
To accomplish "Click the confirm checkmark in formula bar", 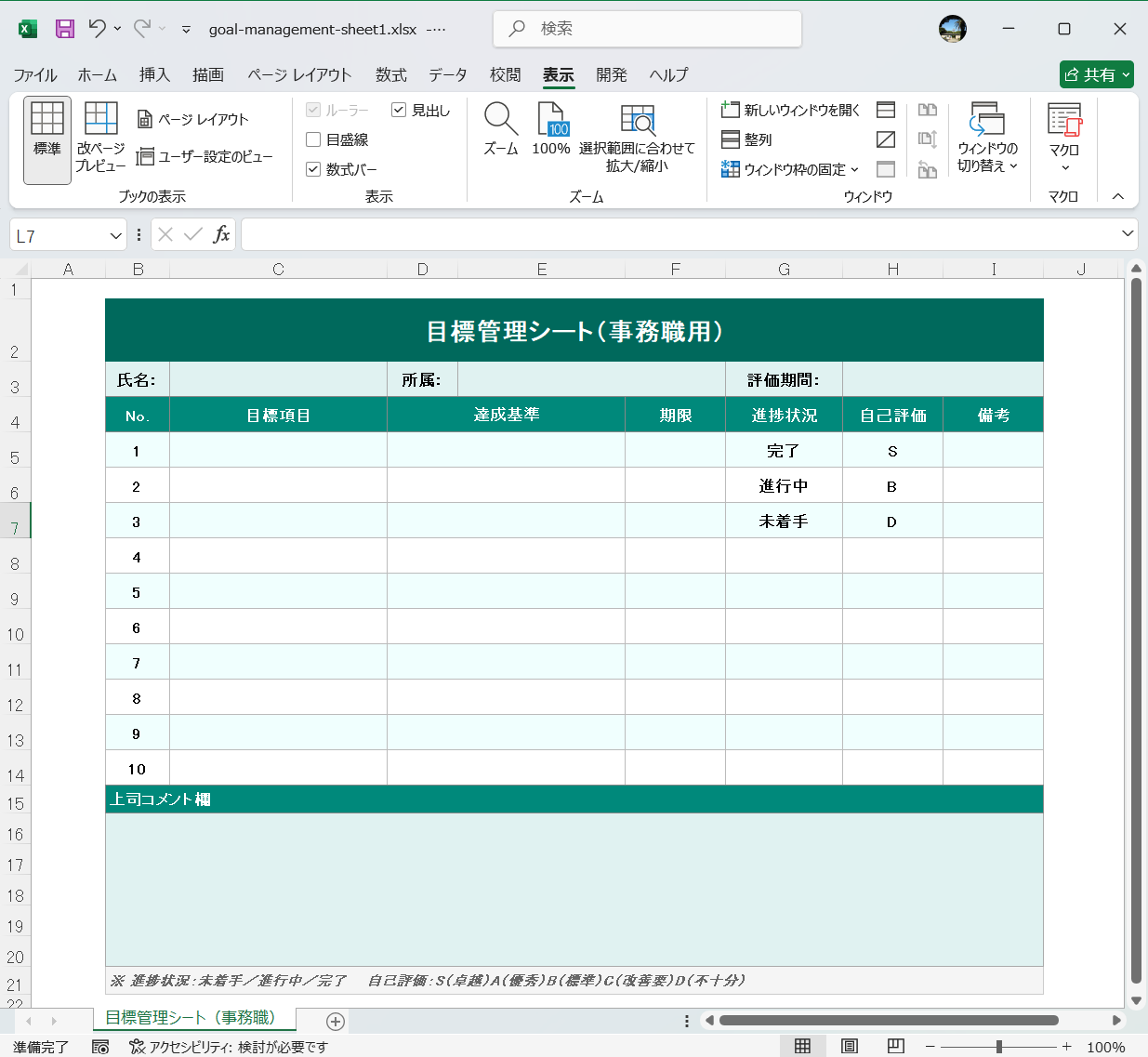I will 193,234.
